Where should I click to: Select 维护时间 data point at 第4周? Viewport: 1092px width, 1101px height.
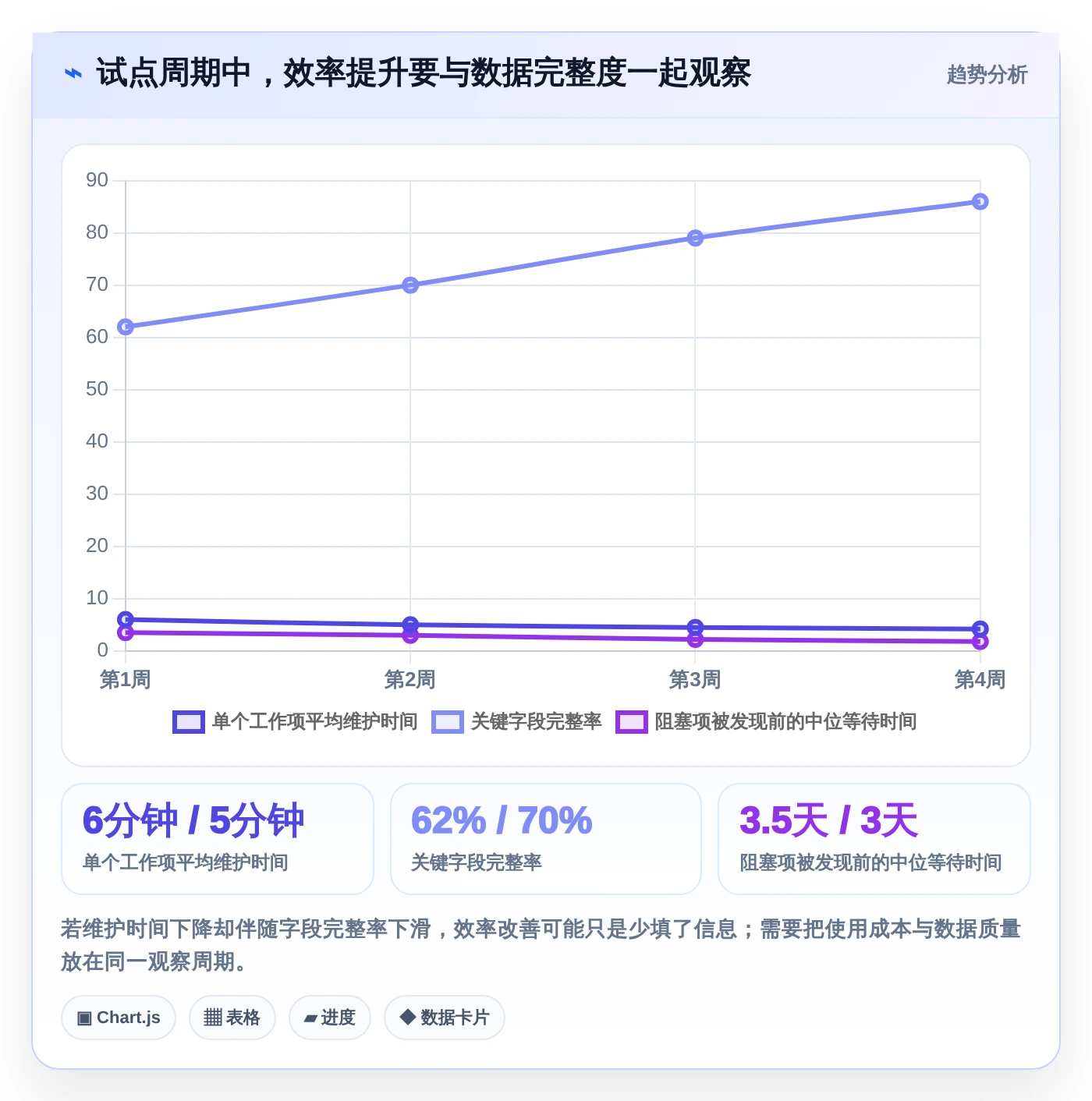980,628
